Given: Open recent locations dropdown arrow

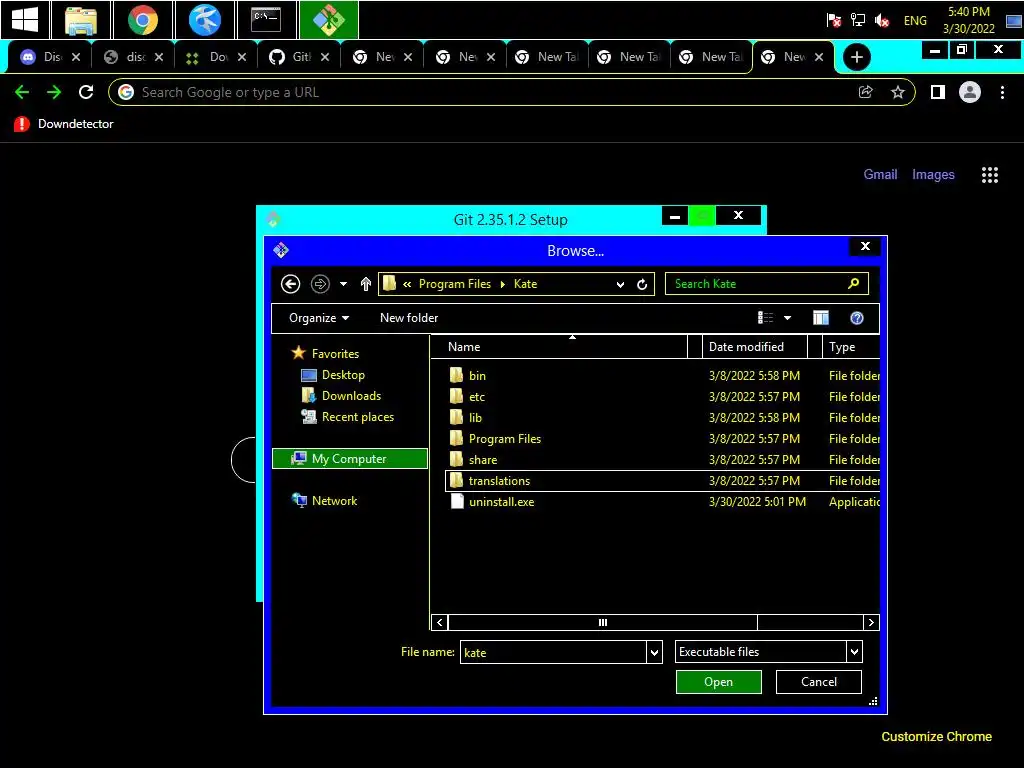Looking at the screenshot, I should pyautogui.click(x=344, y=284).
